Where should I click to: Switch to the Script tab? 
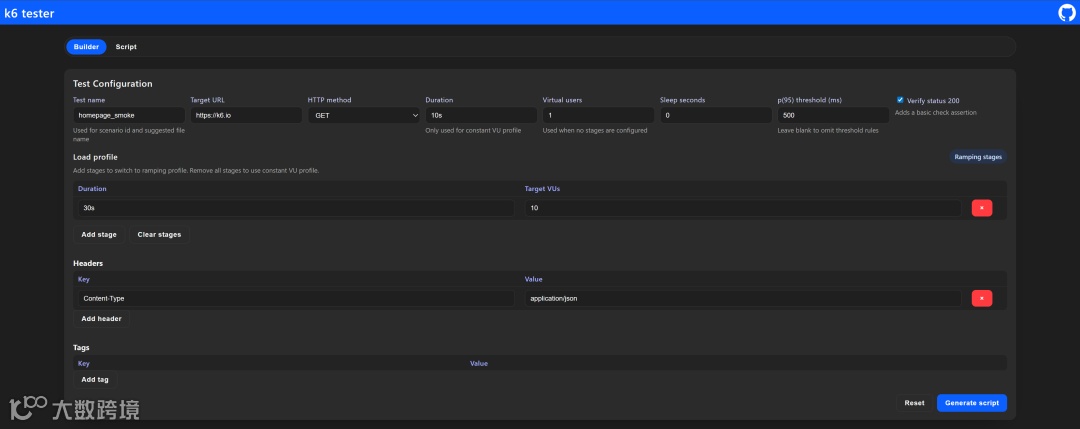tap(126, 47)
